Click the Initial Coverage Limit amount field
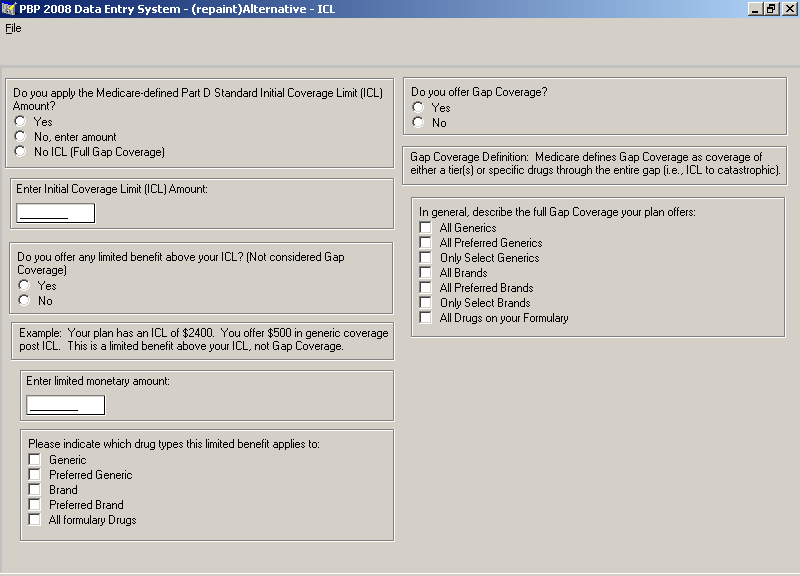 [56, 213]
